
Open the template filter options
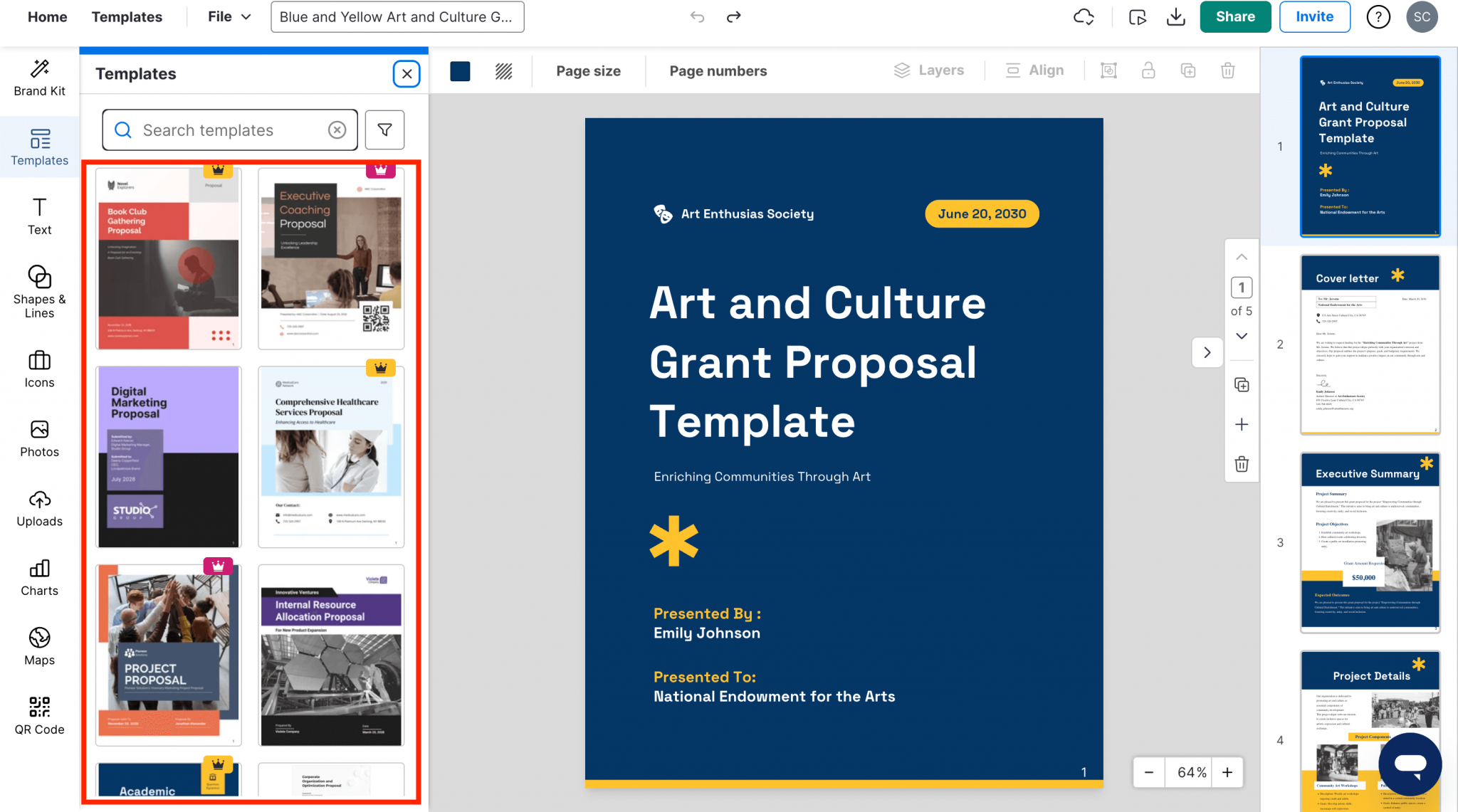tap(384, 130)
